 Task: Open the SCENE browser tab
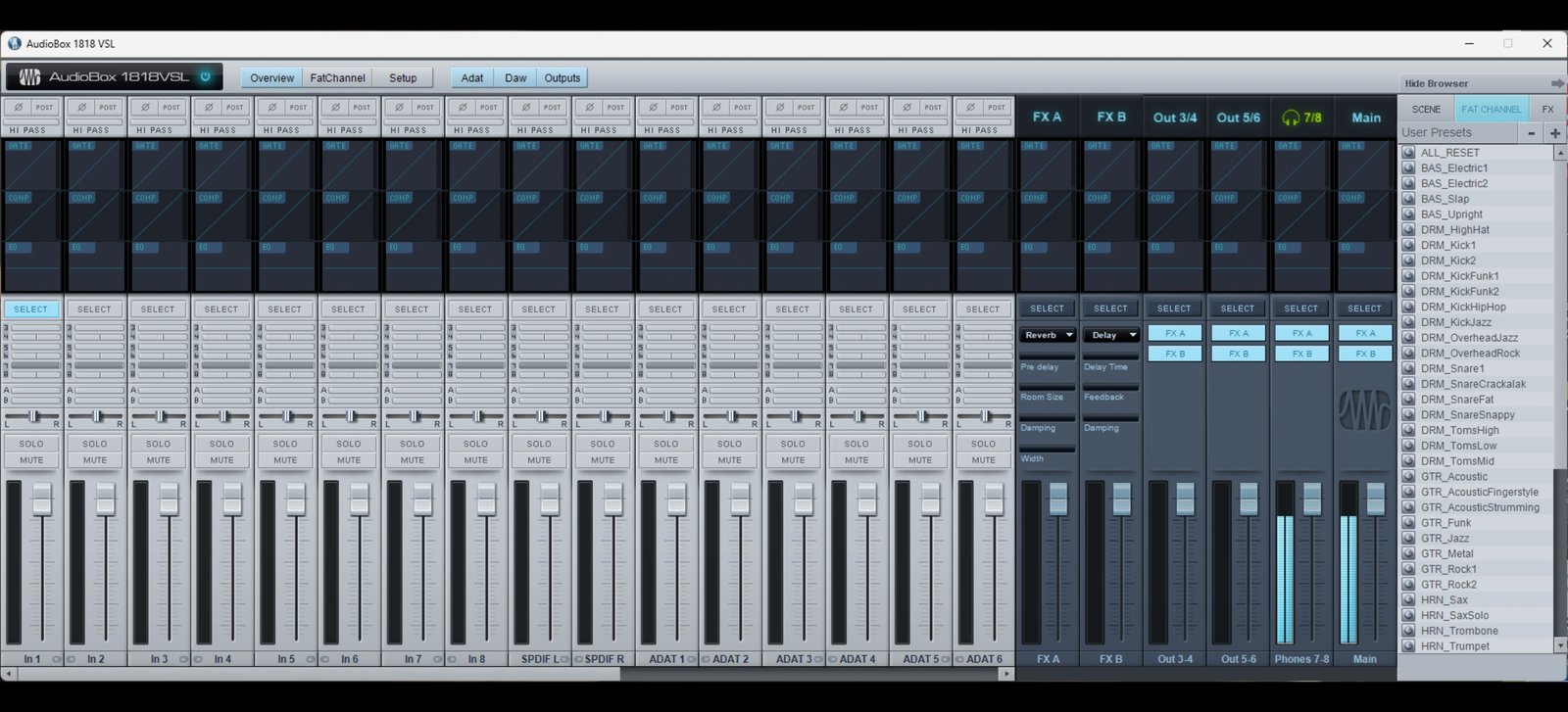coord(1426,109)
